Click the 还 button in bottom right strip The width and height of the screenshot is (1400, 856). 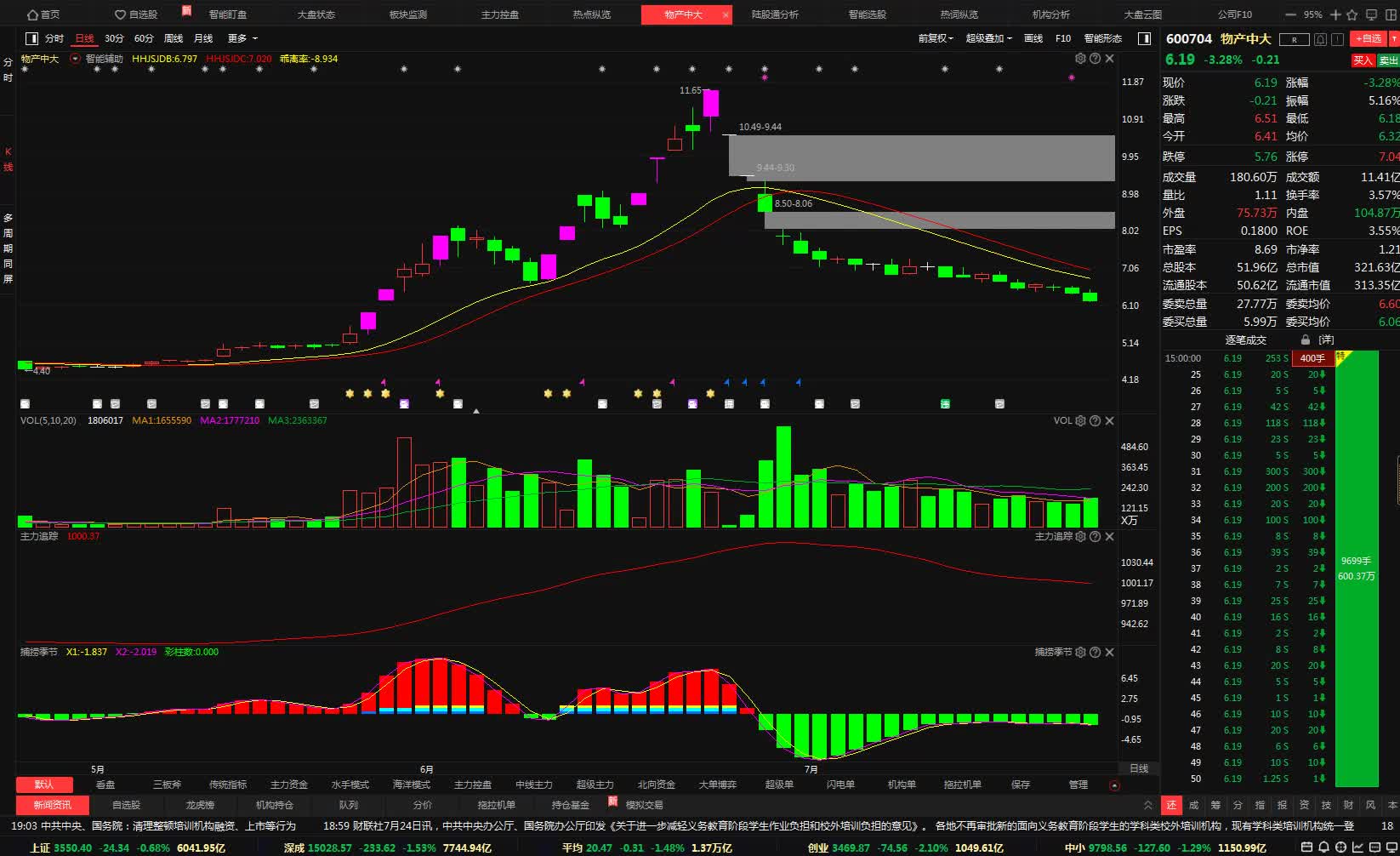coord(1171,805)
